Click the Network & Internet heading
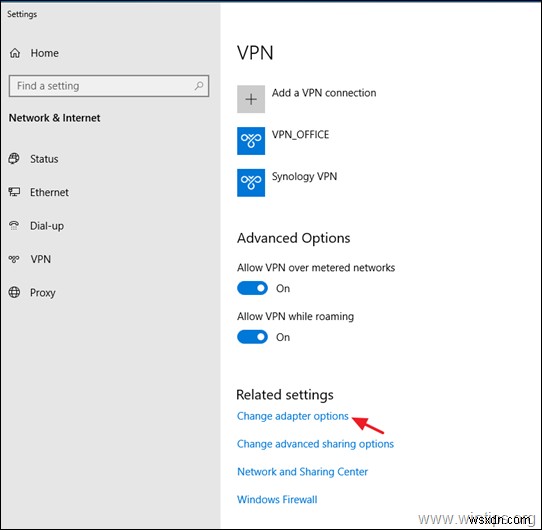542x530 pixels. 54,118
